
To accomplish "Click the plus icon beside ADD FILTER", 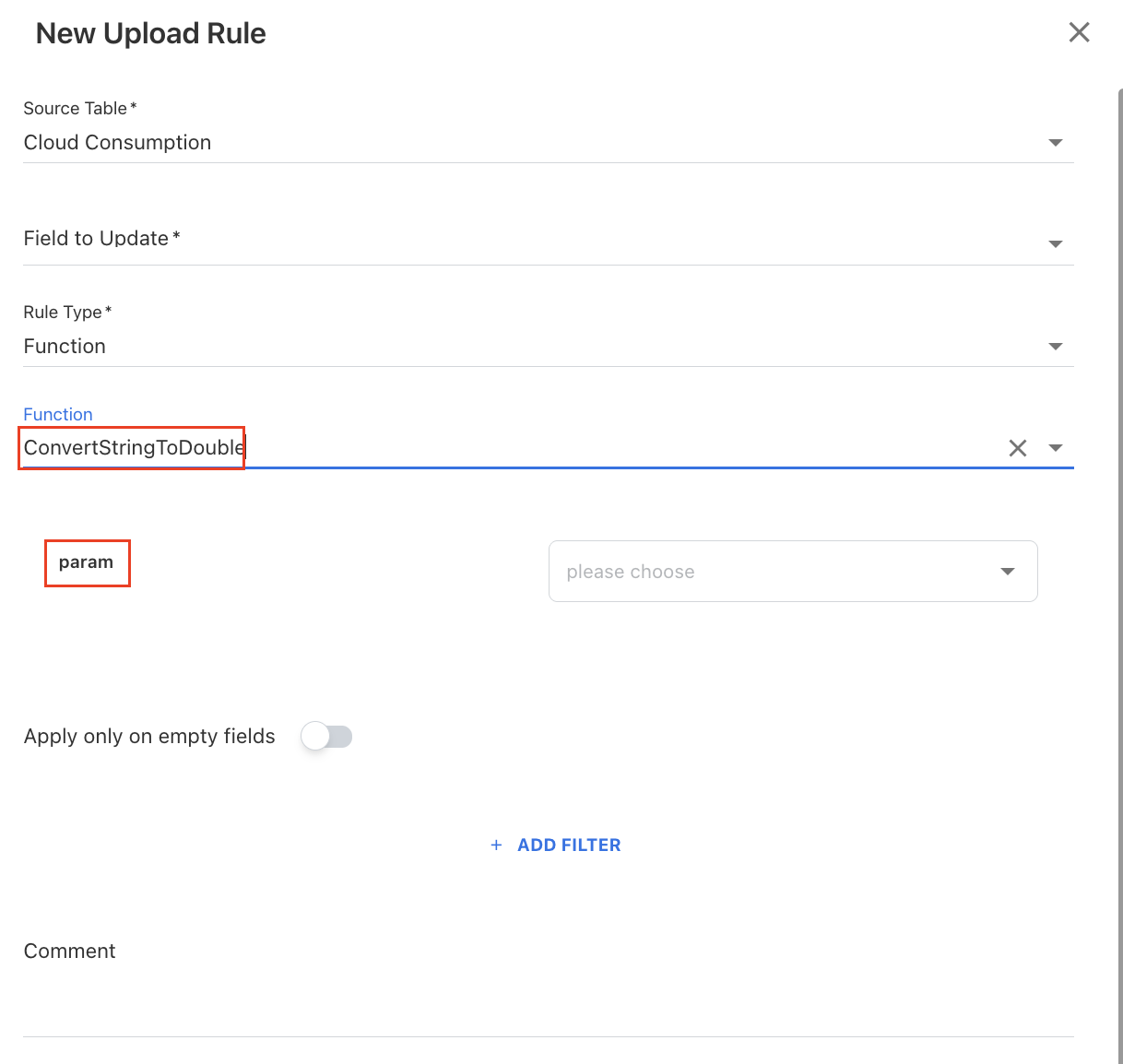I will tap(496, 845).
